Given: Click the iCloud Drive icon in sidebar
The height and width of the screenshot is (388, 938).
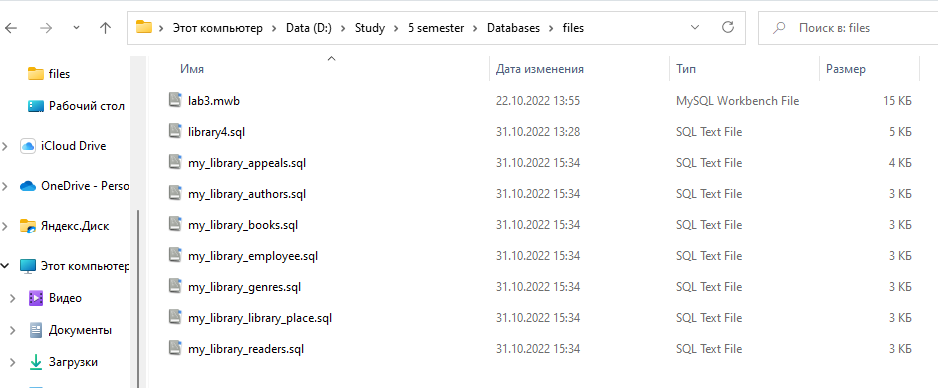Looking at the screenshot, I should click(x=28, y=146).
